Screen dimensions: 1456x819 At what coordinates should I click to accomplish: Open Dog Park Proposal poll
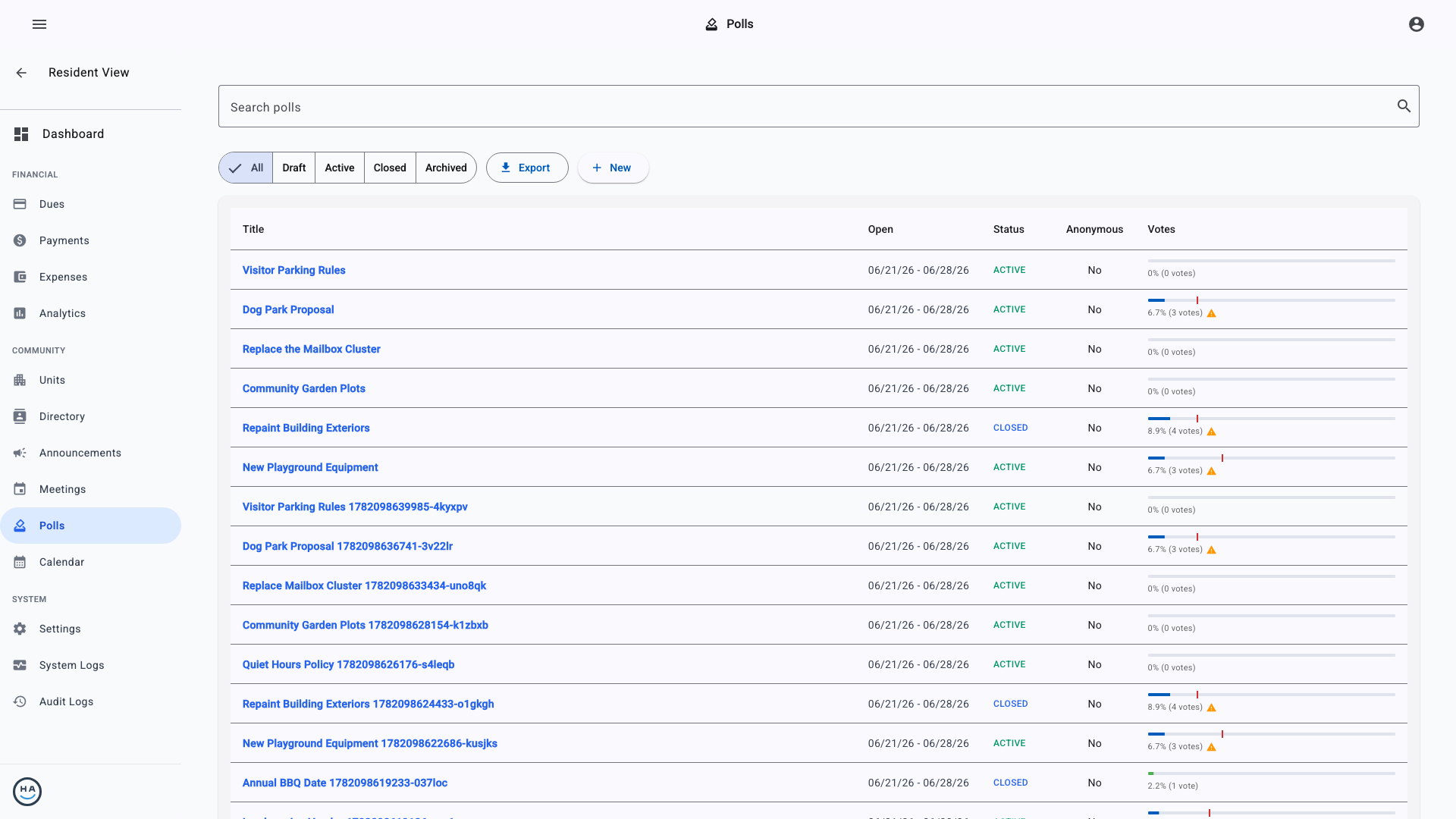288,309
